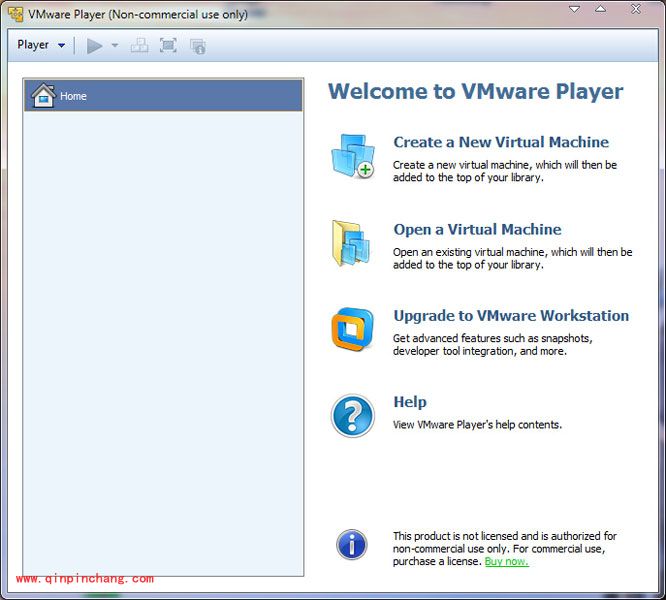Image resolution: width=666 pixels, height=600 pixels.
Task: Click the Help question mark icon
Action: (353, 416)
